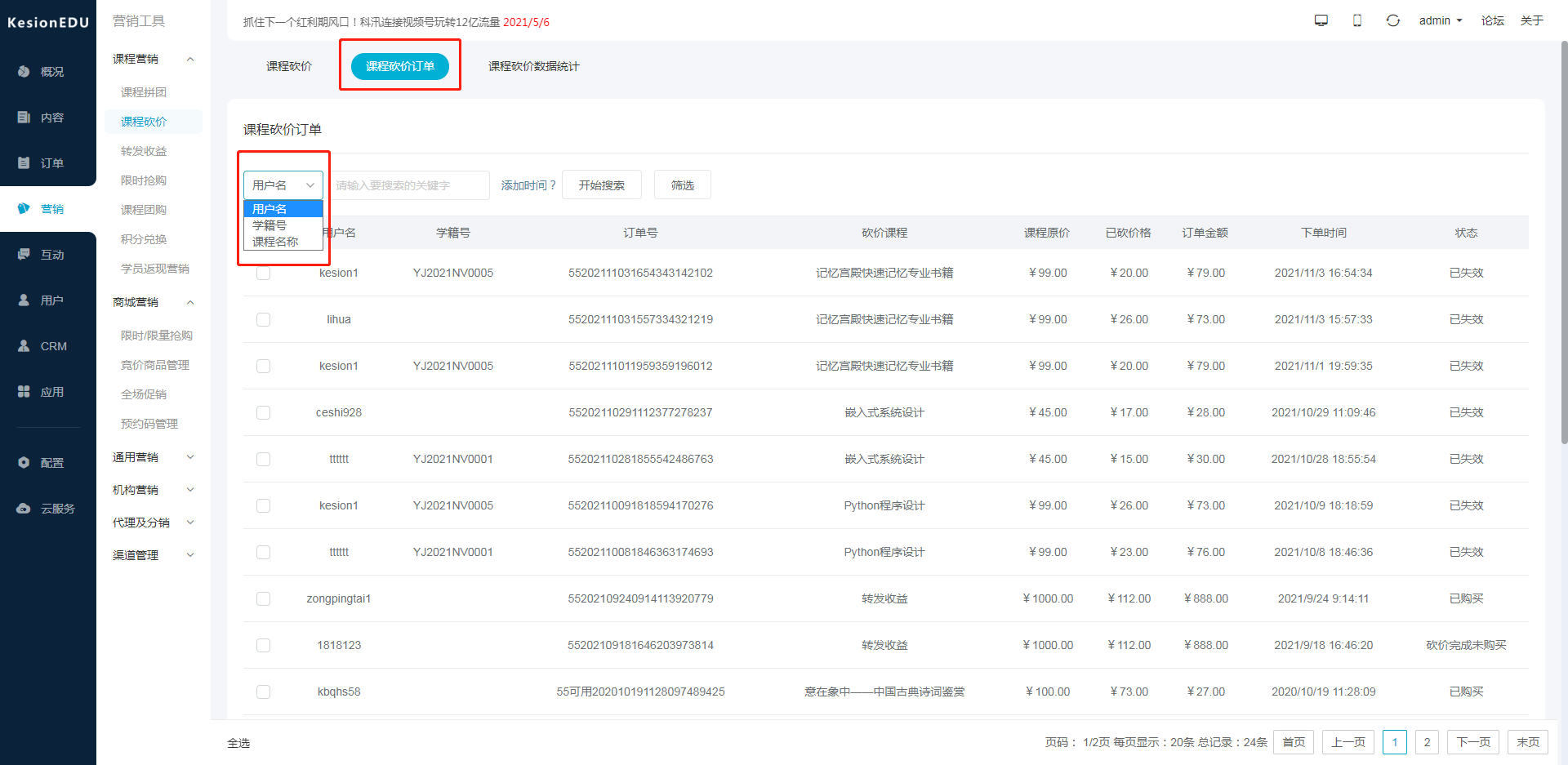1568x765 pixels.
Task: Check the box for order 55202110091818594170276
Action: 263,505
